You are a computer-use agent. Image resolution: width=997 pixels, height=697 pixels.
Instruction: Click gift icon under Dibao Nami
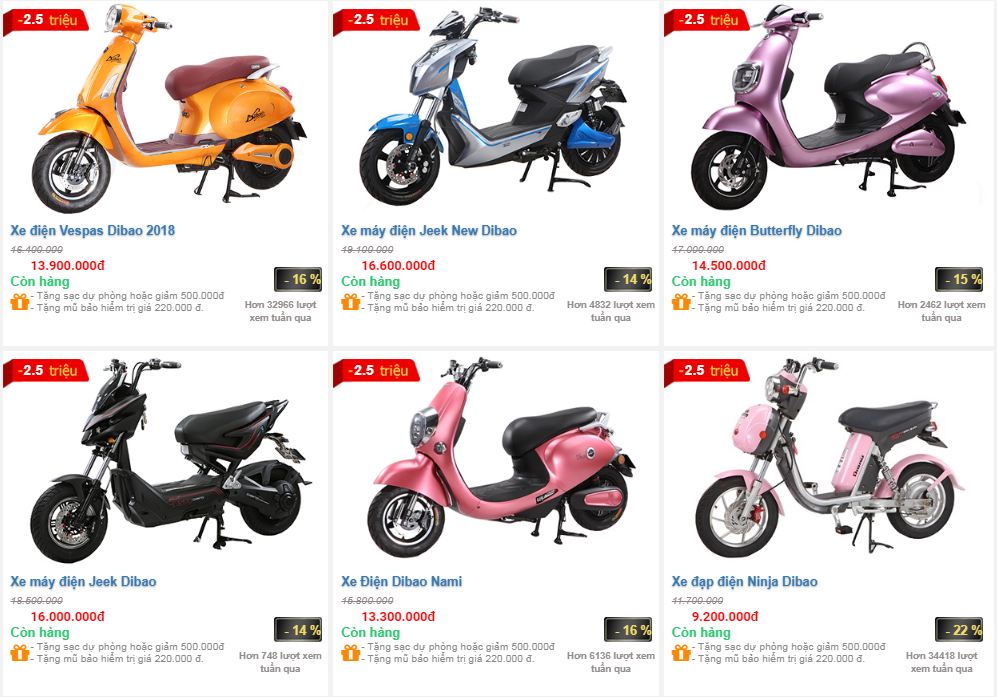click(350, 652)
